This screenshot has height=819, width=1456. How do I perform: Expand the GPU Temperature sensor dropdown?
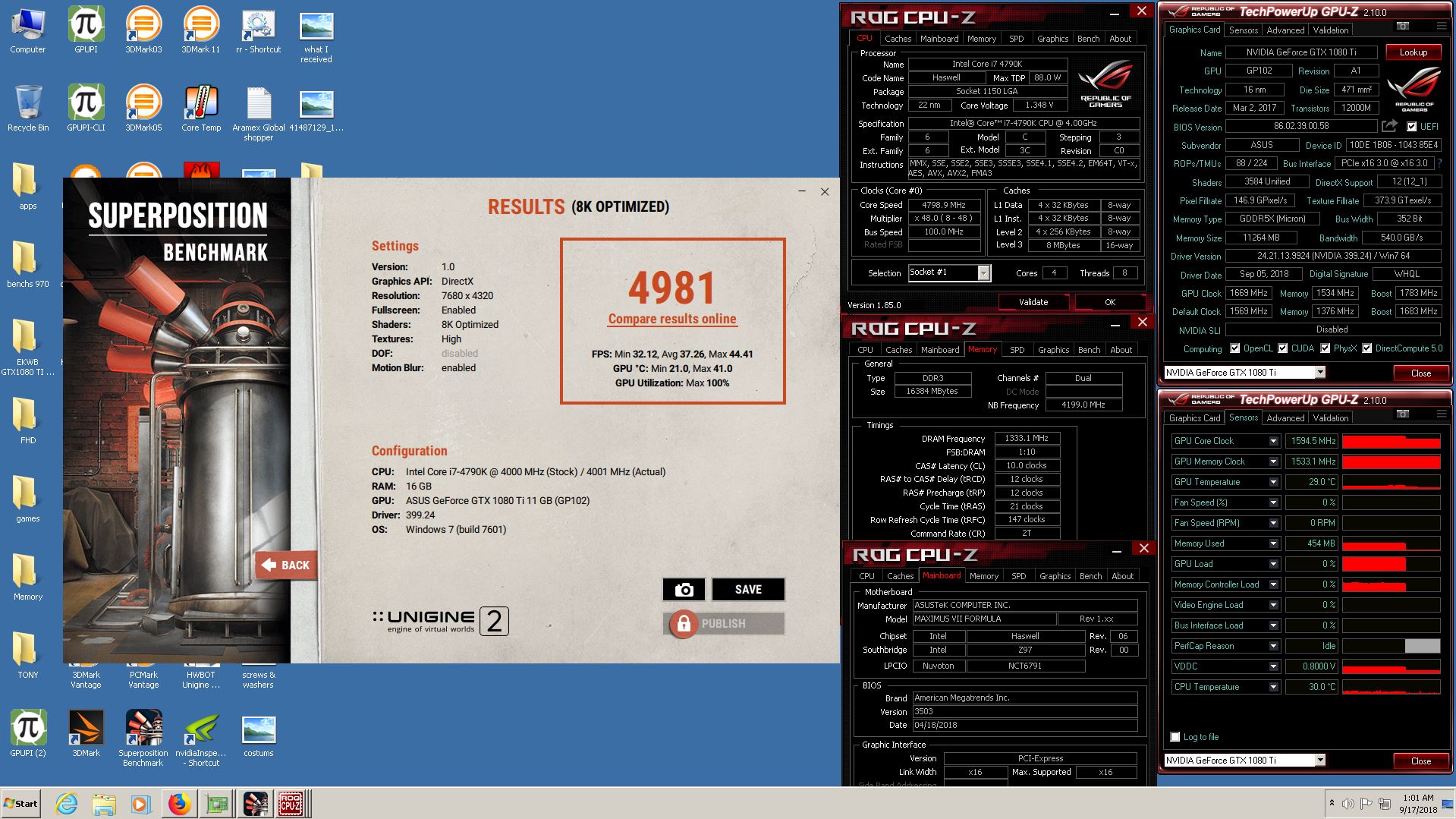pyautogui.click(x=1273, y=482)
